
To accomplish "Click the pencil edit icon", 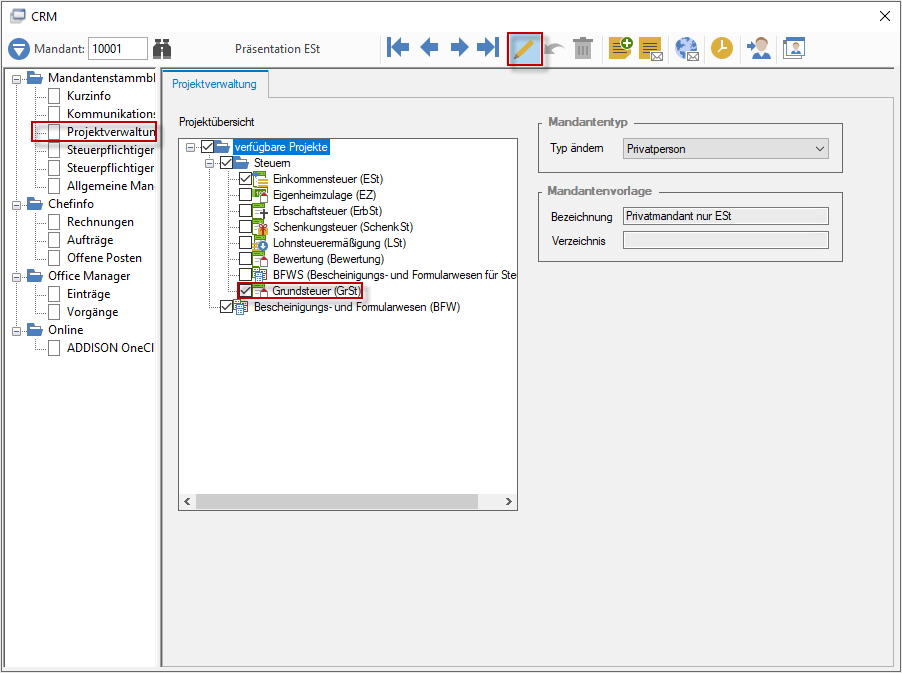I will coord(525,49).
